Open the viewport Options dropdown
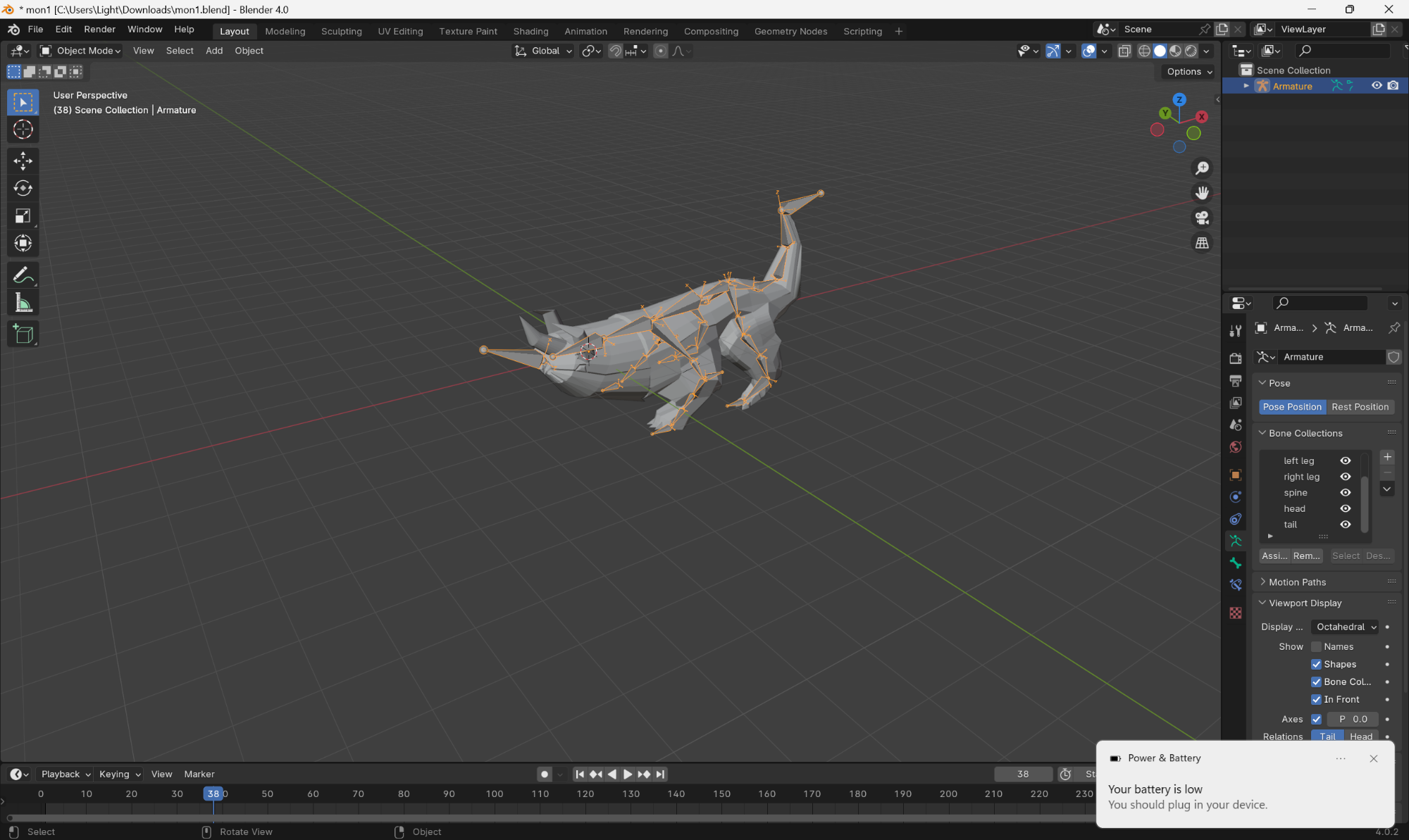Viewport: 1409px width, 840px height. click(x=1189, y=72)
